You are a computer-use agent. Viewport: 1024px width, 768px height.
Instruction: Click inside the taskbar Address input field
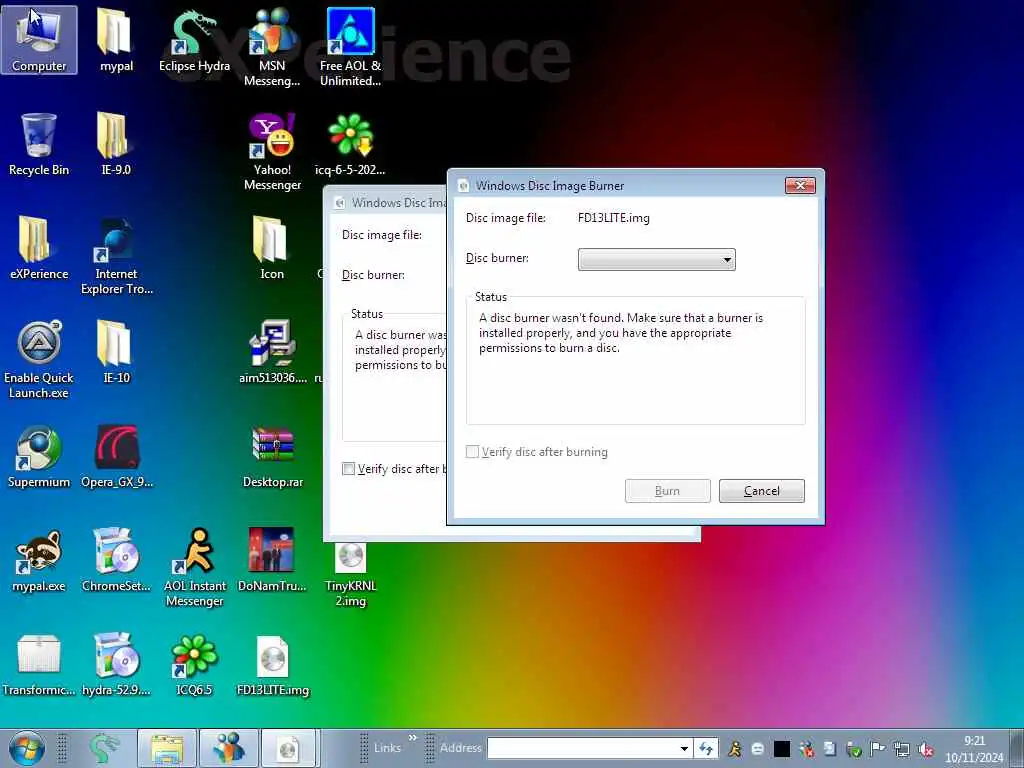click(583, 748)
